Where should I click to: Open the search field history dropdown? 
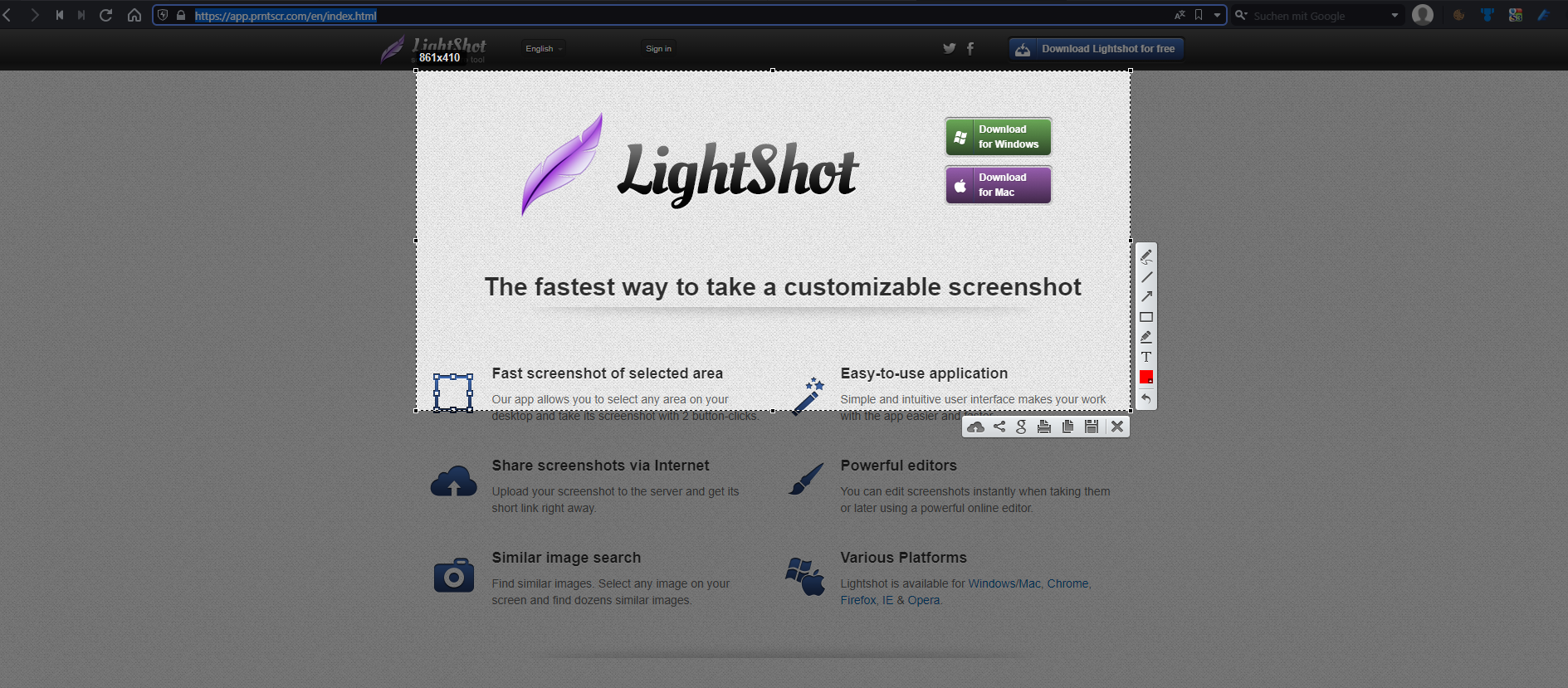pos(1395,15)
